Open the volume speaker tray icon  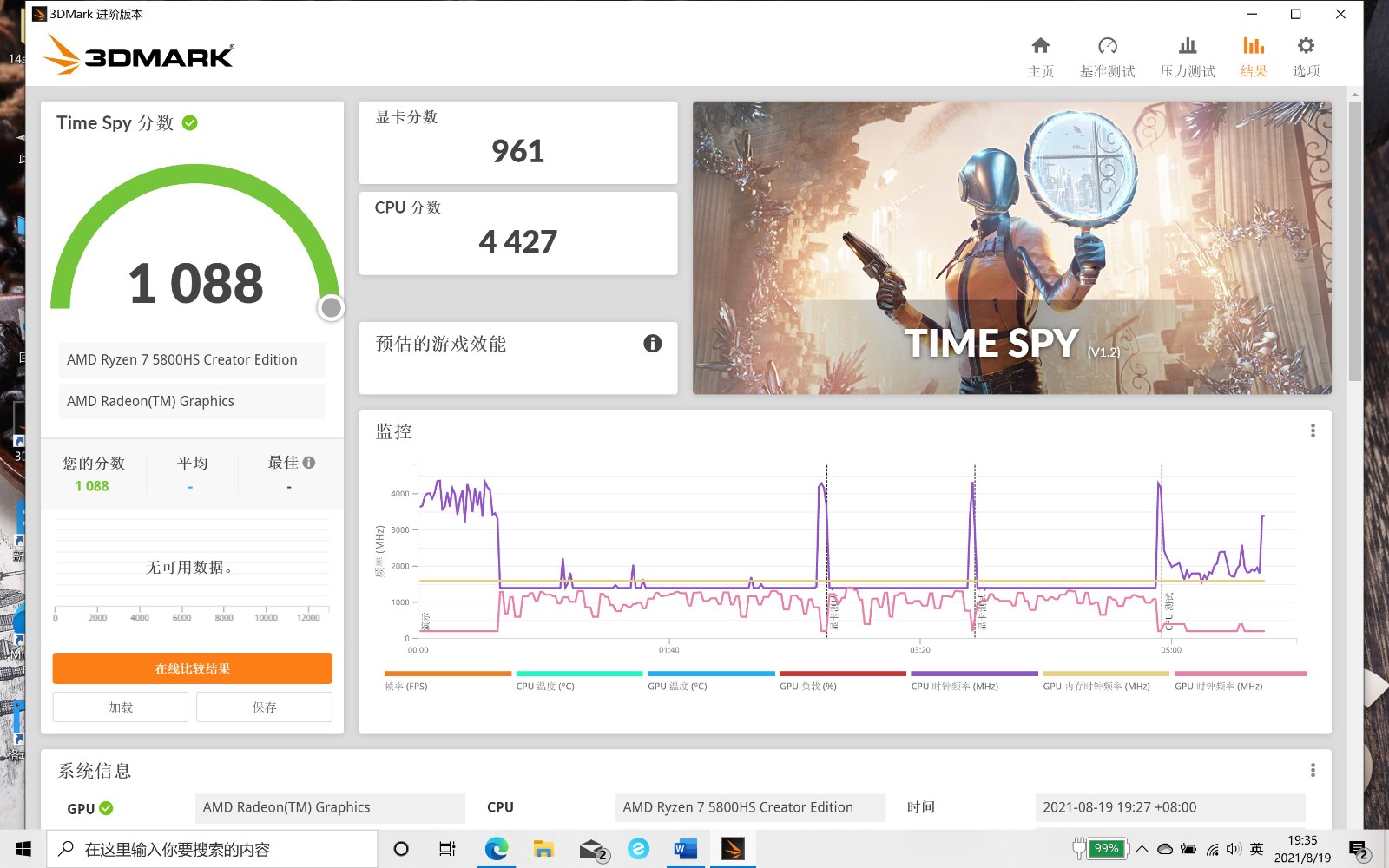tap(1234, 849)
